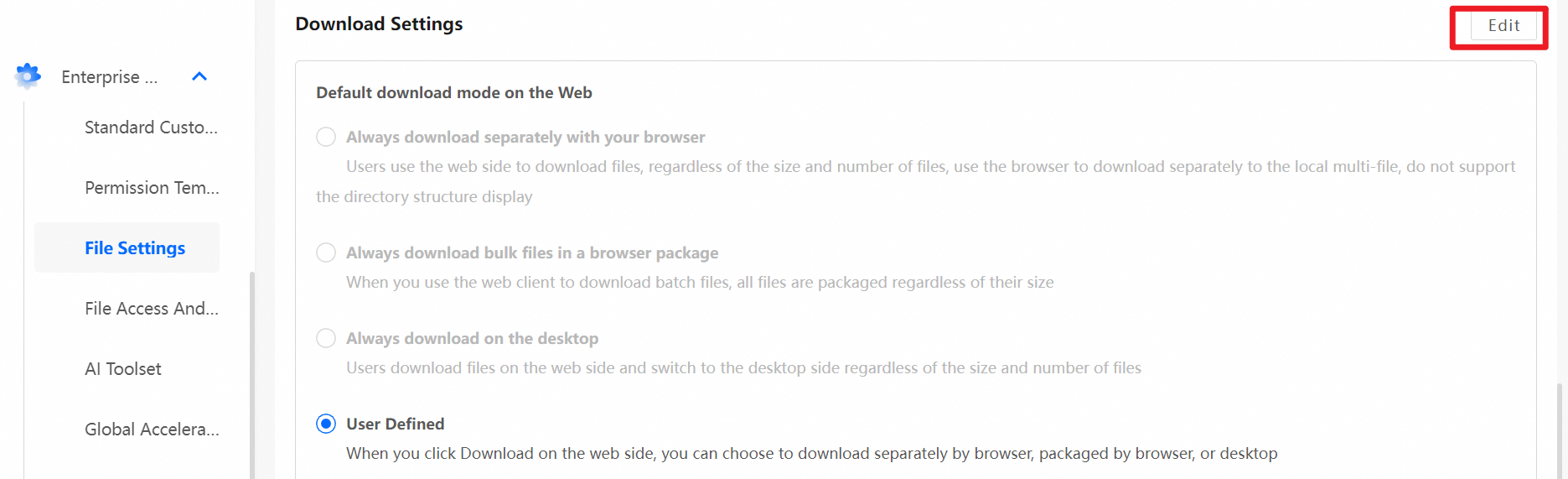This screenshot has width=1568, height=479.
Task: Open Global Acceleration sidebar item
Action: [x=152, y=430]
